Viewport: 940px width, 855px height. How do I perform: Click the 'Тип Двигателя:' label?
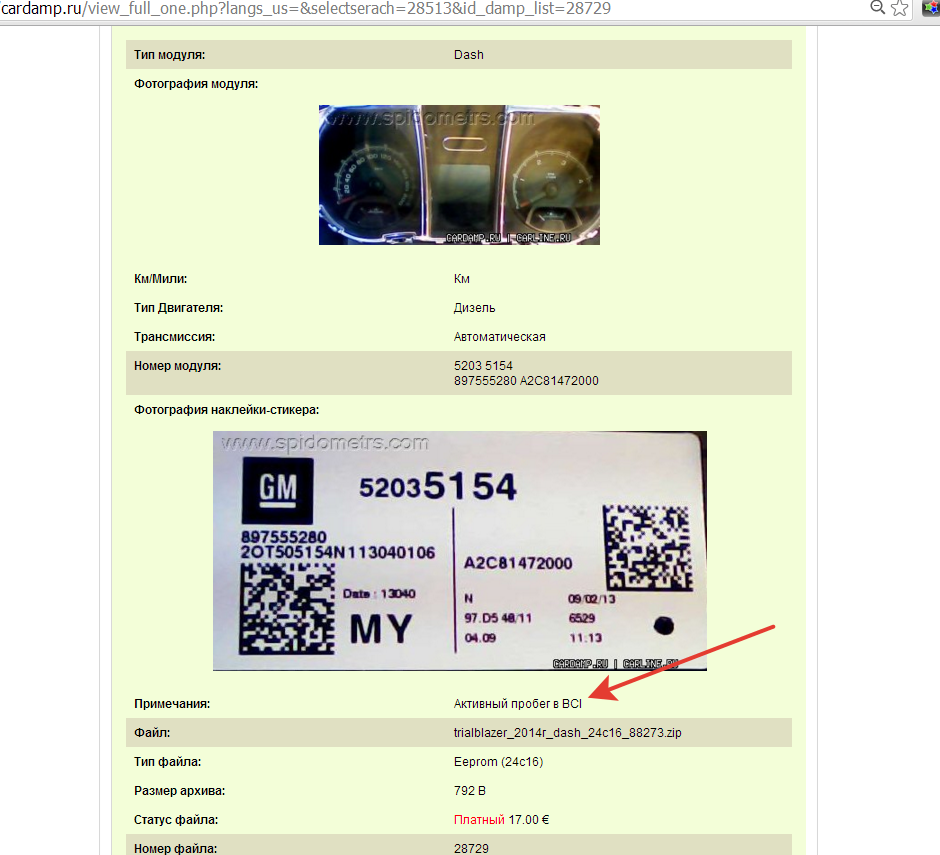[x=179, y=308]
